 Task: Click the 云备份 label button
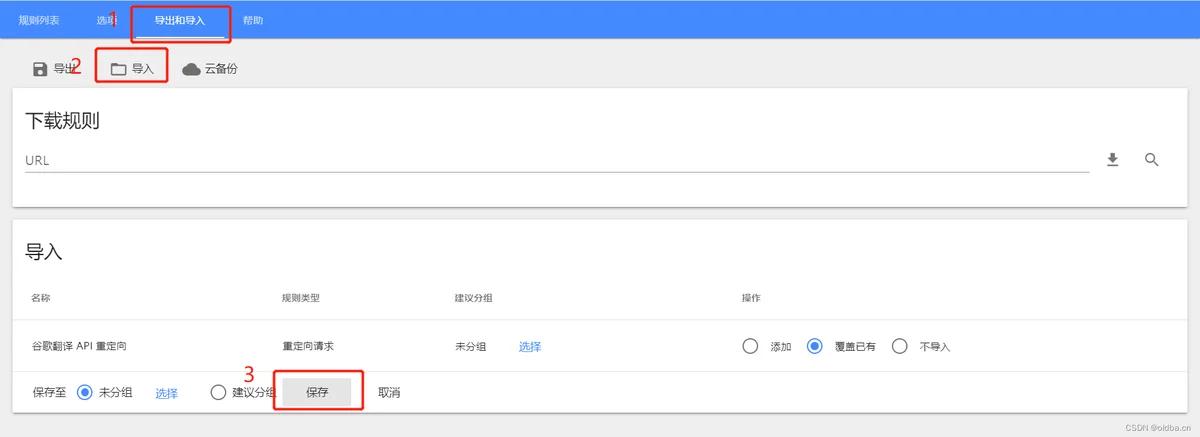tap(221, 69)
